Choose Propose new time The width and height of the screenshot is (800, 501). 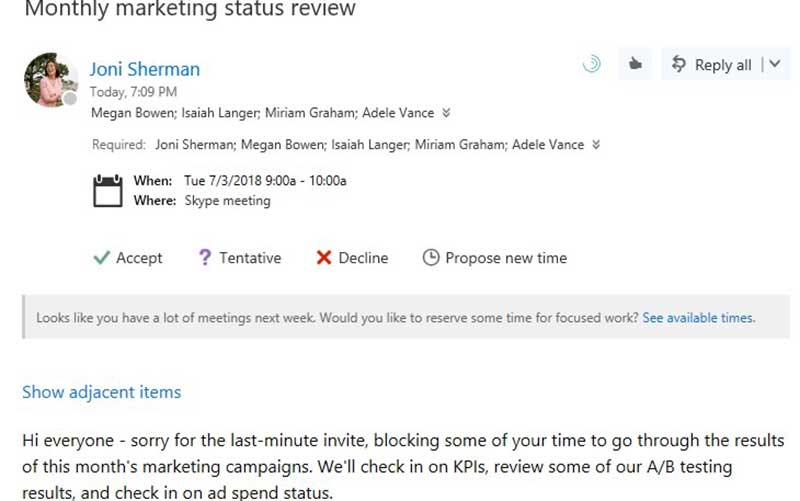[506, 258]
